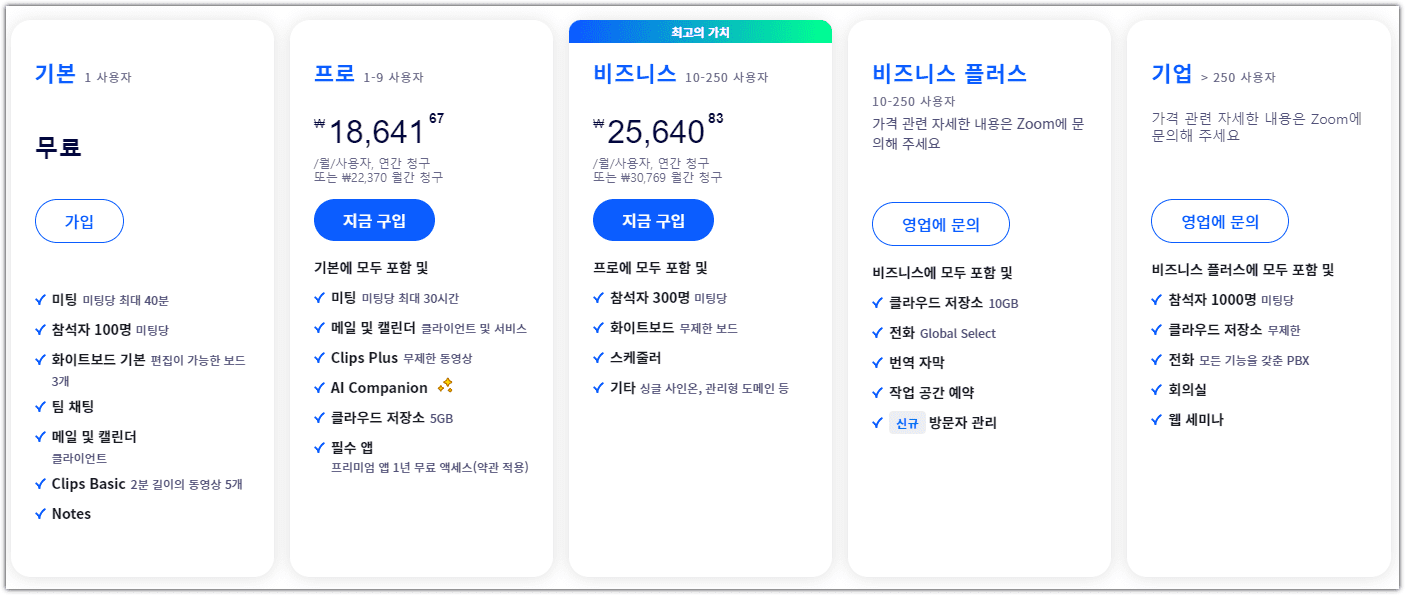Click the checkmark beside 스케줄러
This screenshot has height=595, width=1405.
pyautogui.click(x=598, y=358)
